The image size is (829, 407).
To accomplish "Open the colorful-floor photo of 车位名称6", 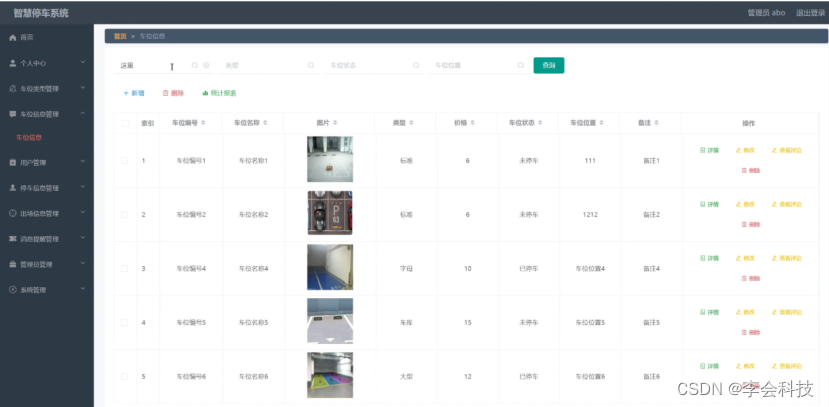I will click(x=330, y=375).
